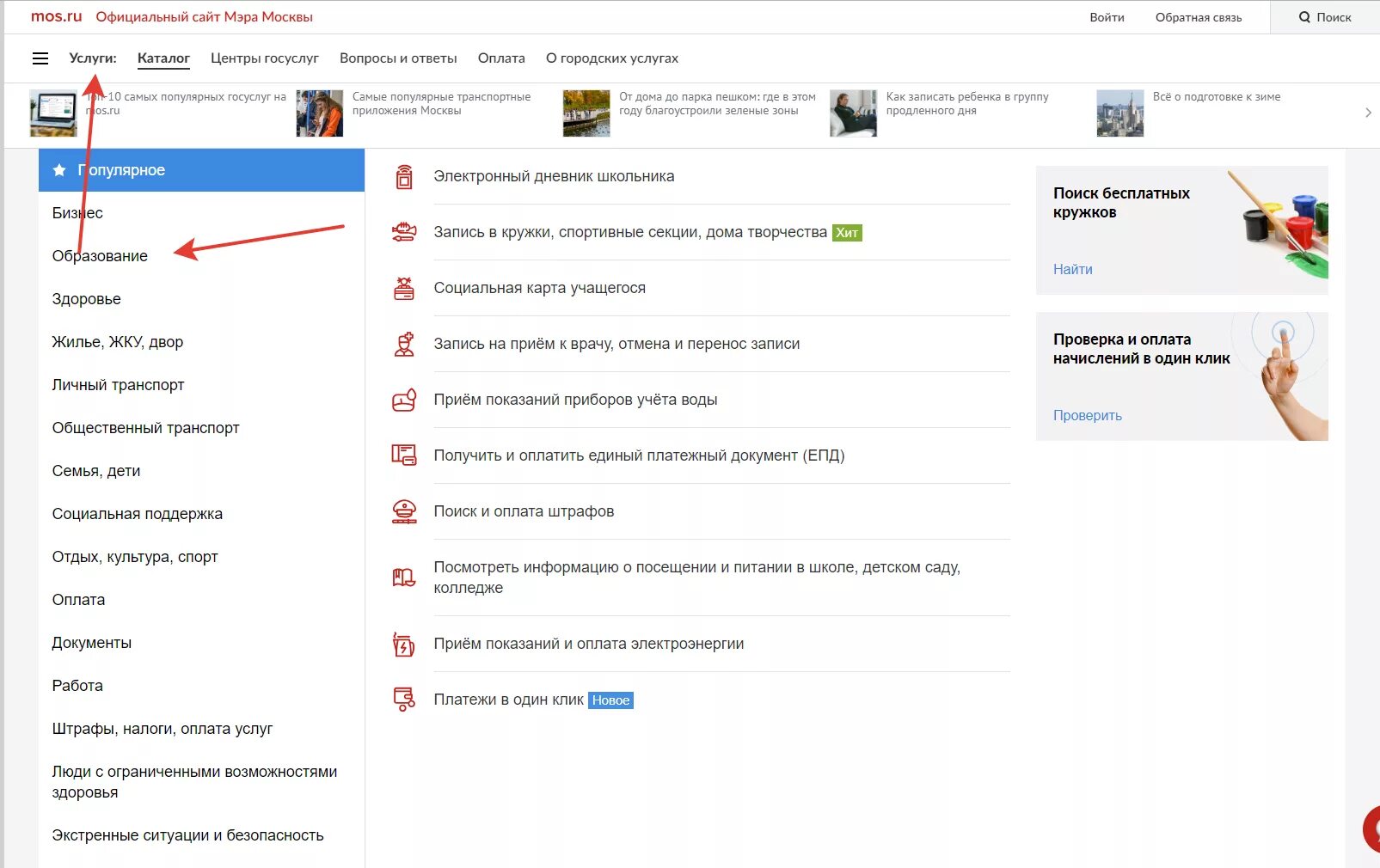Viewport: 1380px width, 868px height.
Task: Click the fines search icon
Action: pos(404,511)
